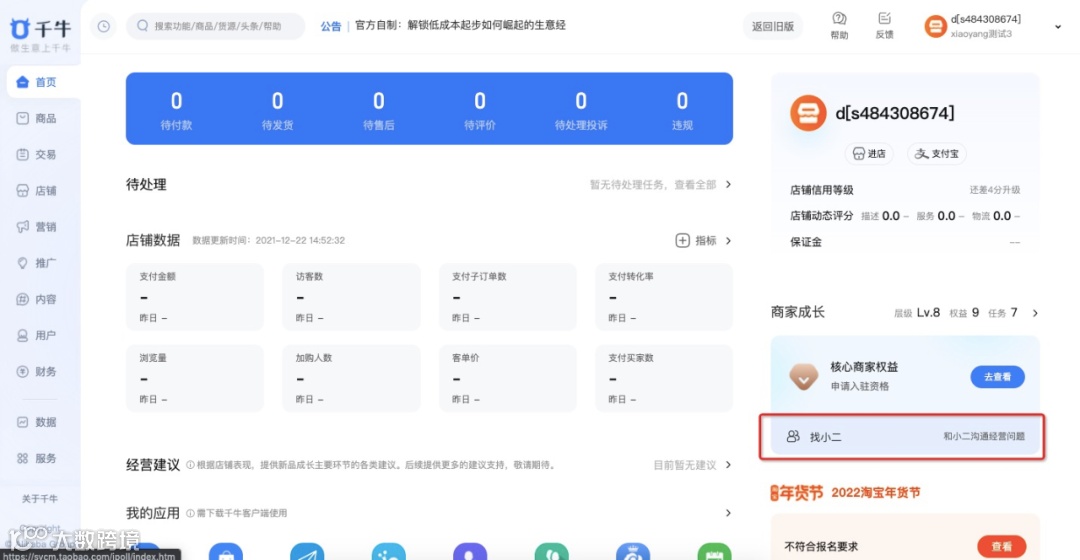Viewport: 1080px width, 560px height.
Task: Click the 经营建议 info icon
Action: 190,465
